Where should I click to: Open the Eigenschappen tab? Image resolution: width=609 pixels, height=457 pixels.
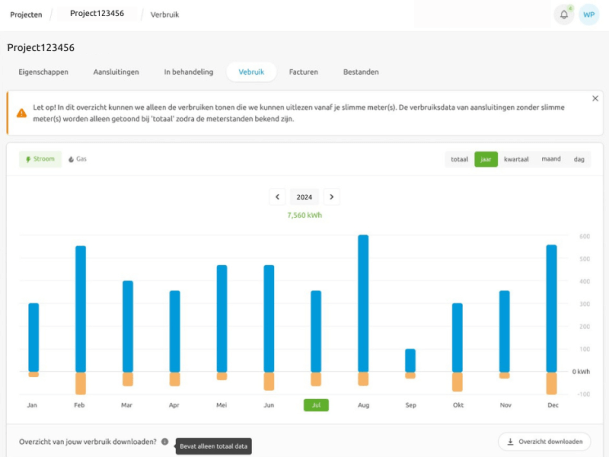coord(41,72)
